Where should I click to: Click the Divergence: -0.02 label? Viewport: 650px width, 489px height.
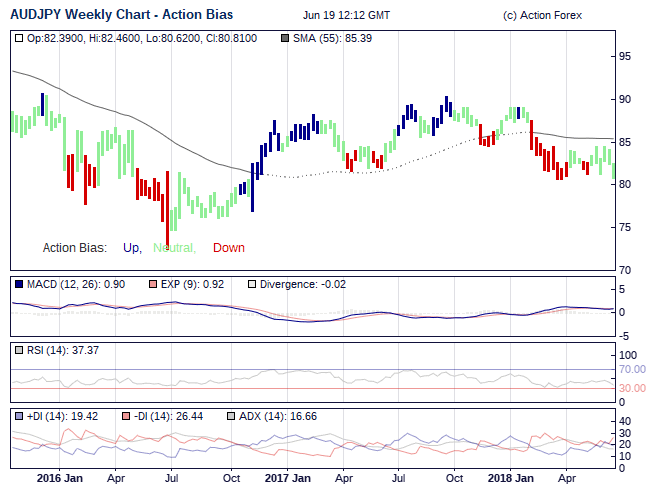coord(303,285)
